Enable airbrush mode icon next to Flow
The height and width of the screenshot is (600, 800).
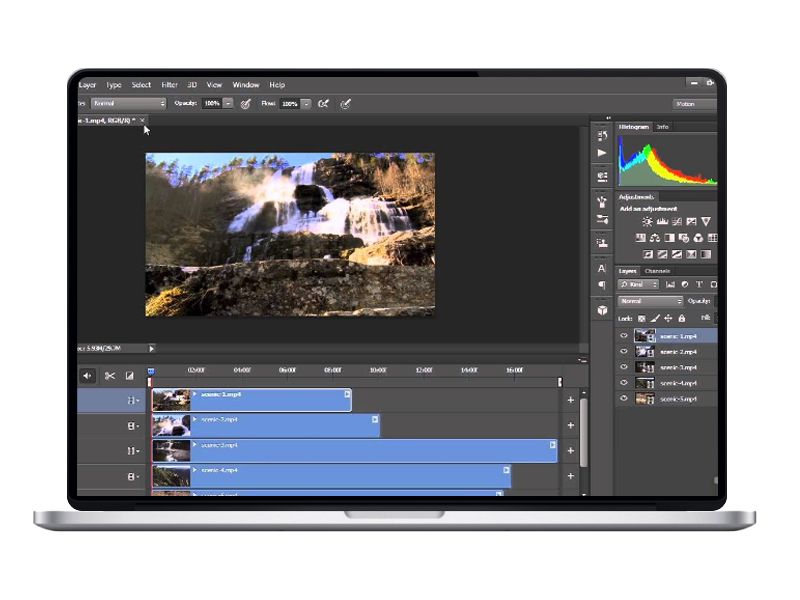tap(323, 103)
